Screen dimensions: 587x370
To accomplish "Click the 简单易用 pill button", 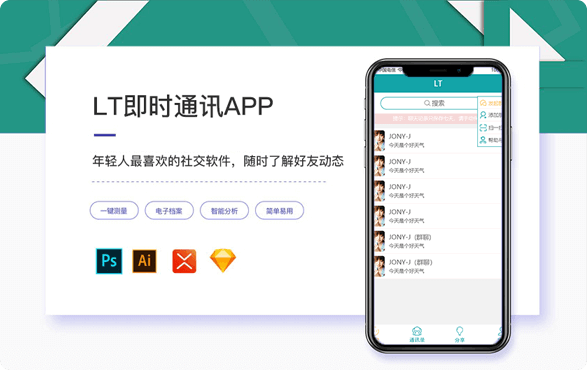I will [x=279, y=210].
